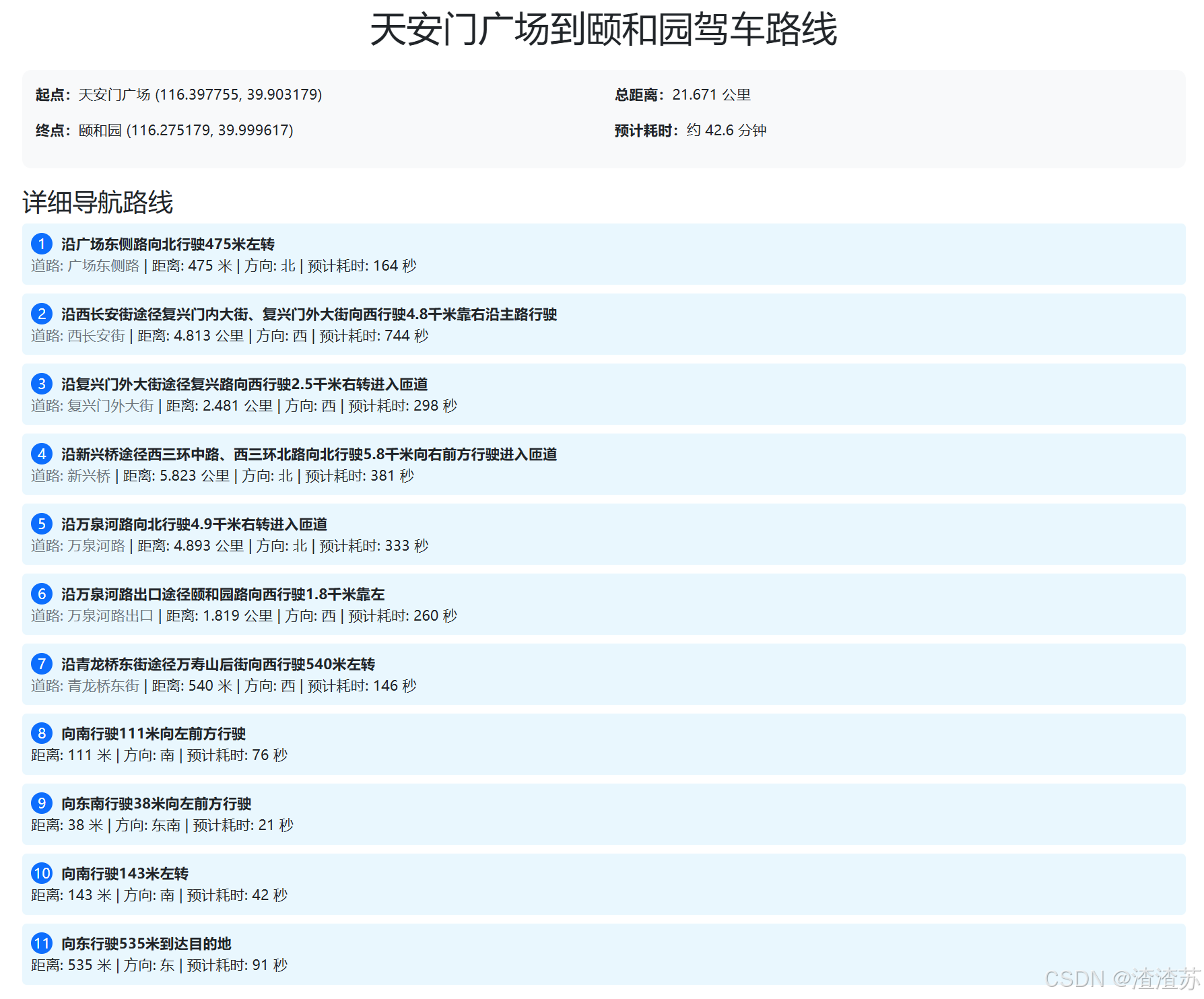Click the 道路: 西长安街 detail line
This screenshot has width=1204, height=999.
[x=230, y=336]
